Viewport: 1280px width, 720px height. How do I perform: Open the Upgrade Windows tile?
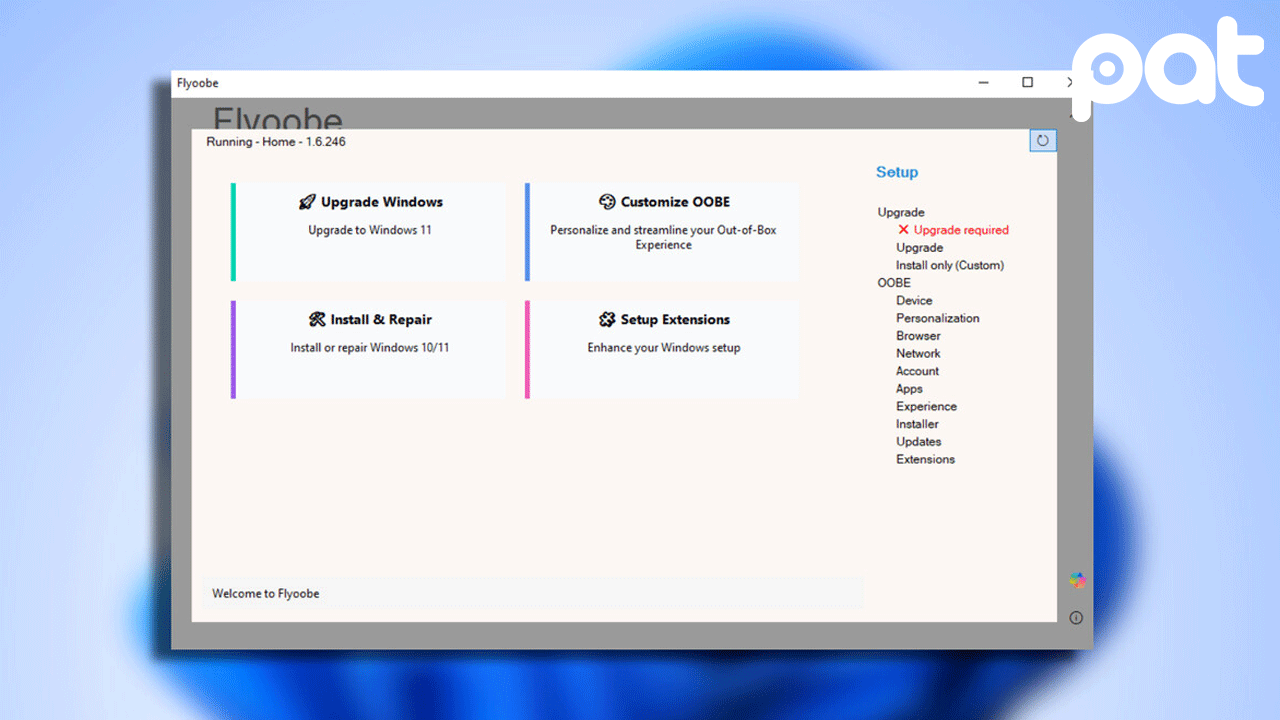[x=368, y=232]
